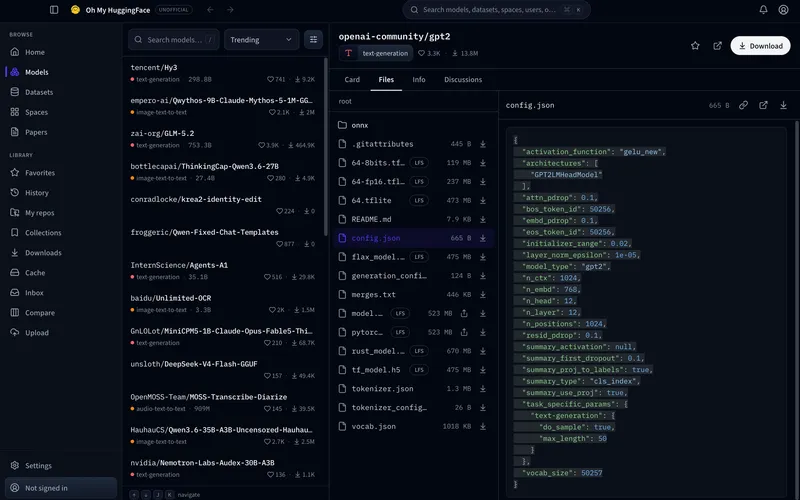Click the Download model button
Viewport: 800px width, 500px height.
click(x=760, y=45)
